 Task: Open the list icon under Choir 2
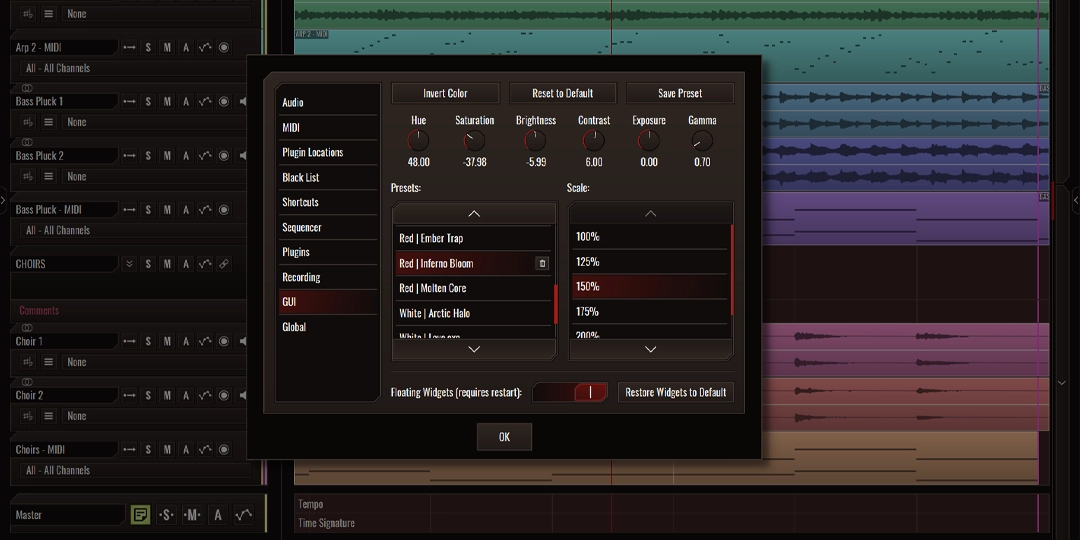(x=48, y=416)
